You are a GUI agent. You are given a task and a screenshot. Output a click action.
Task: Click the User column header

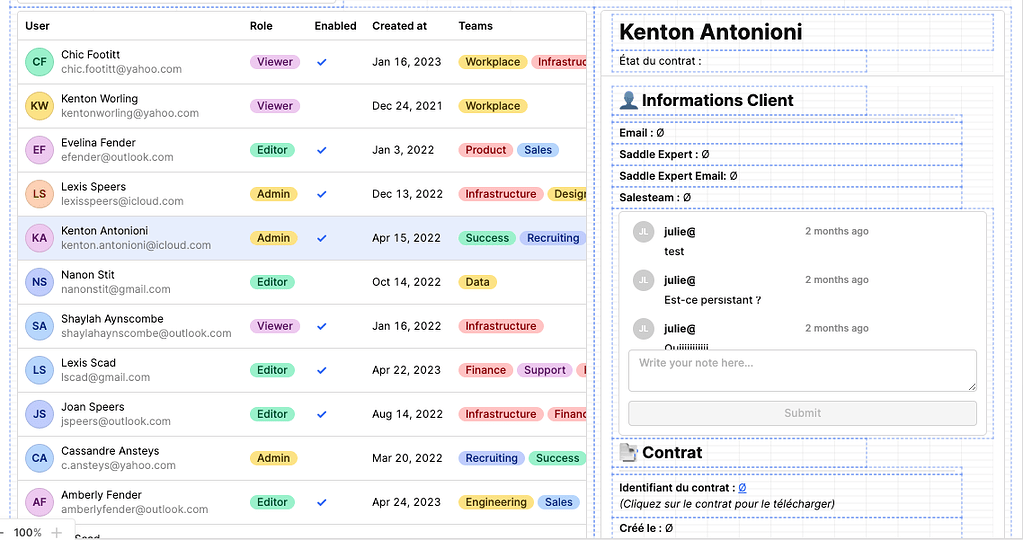(37, 26)
